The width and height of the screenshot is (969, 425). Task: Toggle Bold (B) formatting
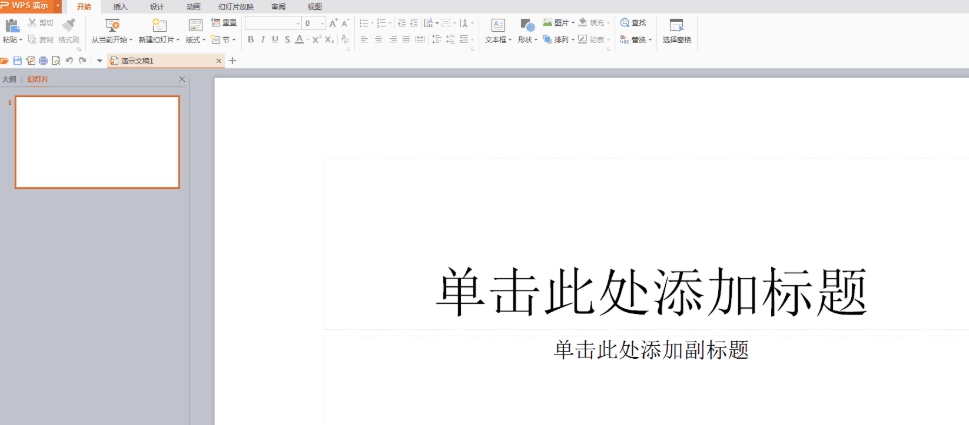(x=250, y=40)
